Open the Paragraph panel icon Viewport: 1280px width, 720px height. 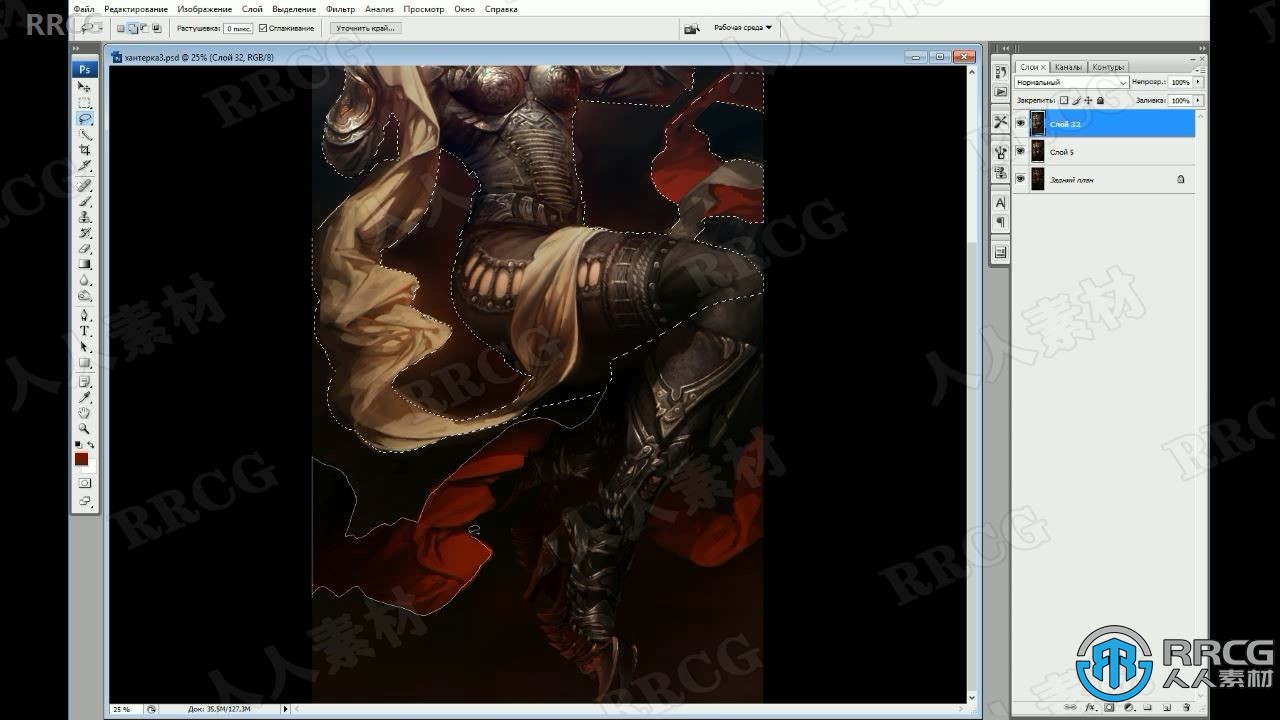click(1000, 222)
